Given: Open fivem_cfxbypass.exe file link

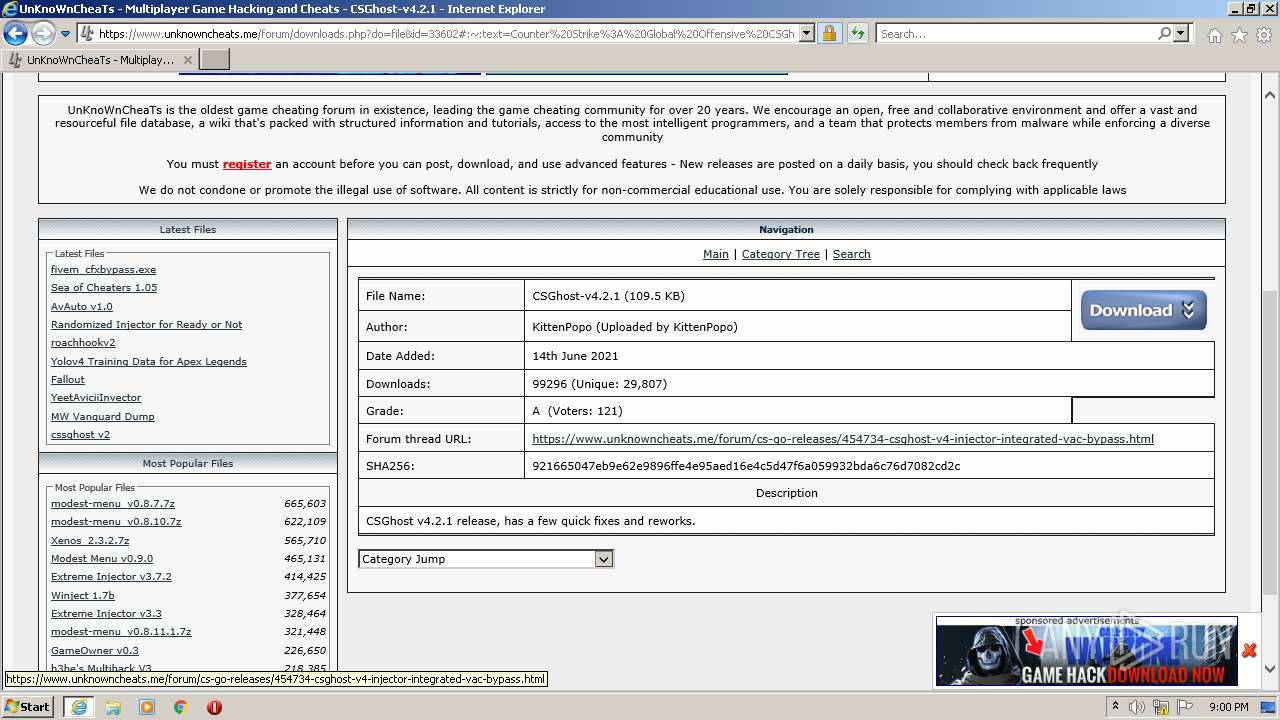Looking at the screenshot, I should click(x=103, y=270).
